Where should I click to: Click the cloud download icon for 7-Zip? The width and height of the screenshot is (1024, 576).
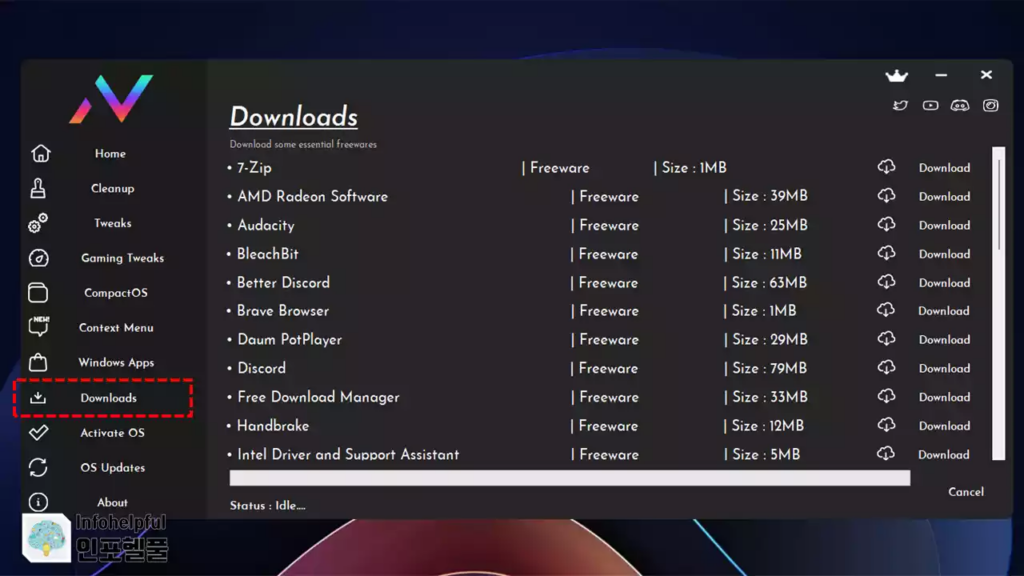[x=886, y=167]
